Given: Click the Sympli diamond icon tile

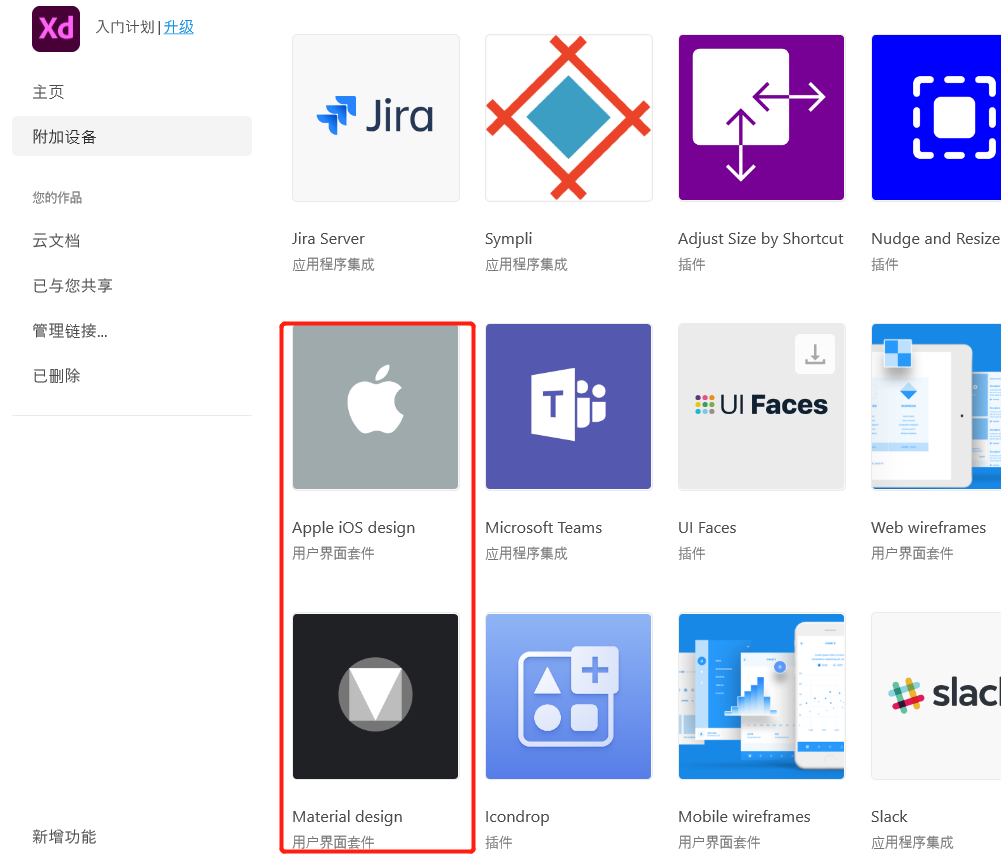Looking at the screenshot, I should point(568,117).
